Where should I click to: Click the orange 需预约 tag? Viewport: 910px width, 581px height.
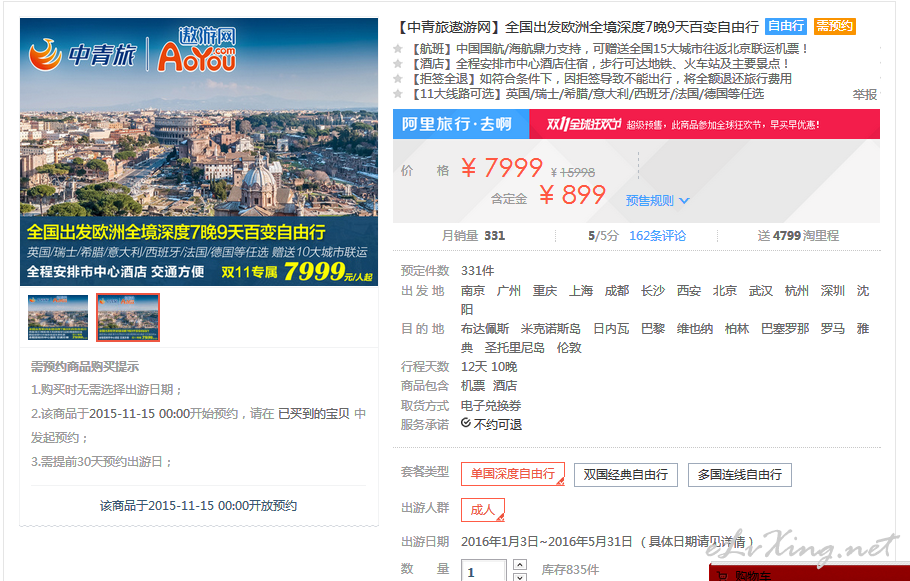click(835, 26)
